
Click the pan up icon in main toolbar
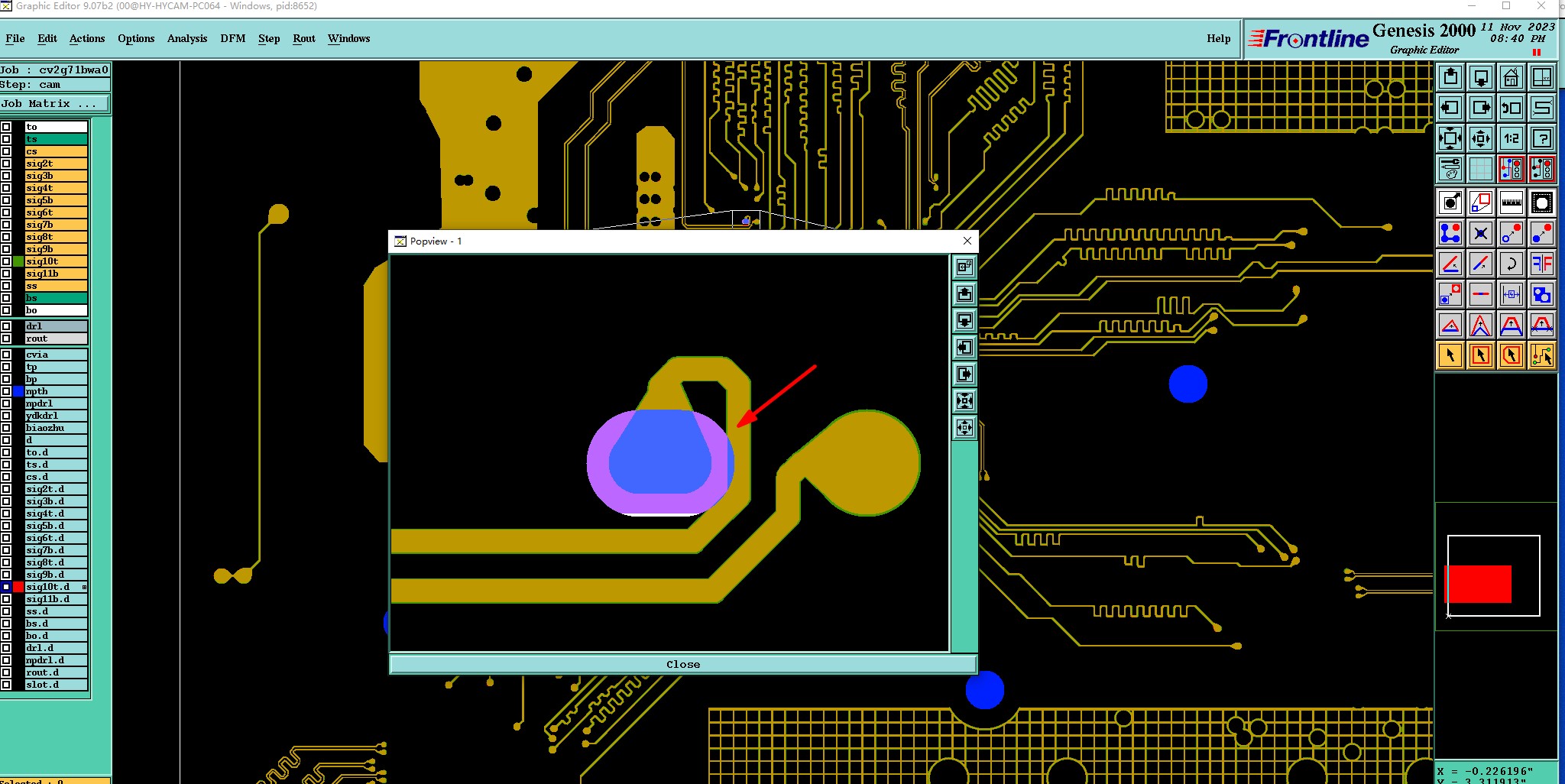point(1450,77)
